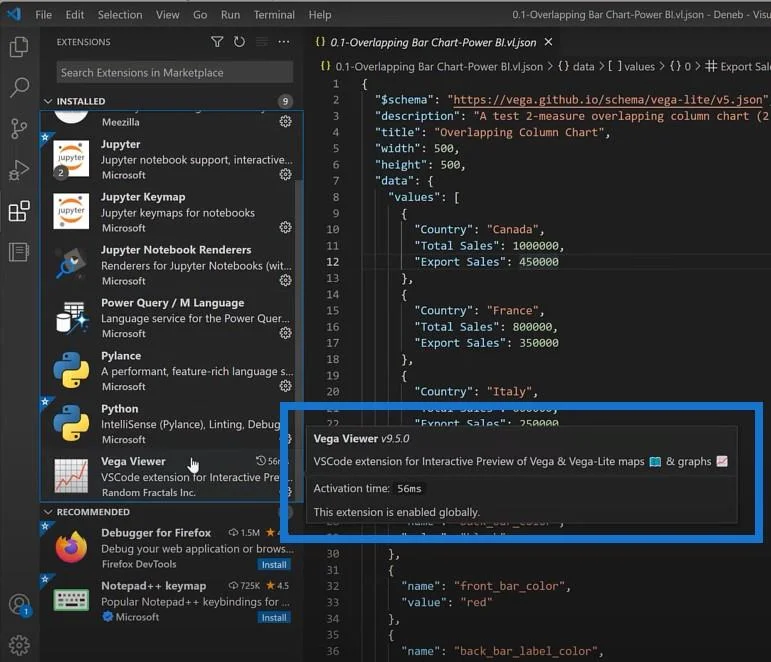The width and height of the screenshot is (771, 662).
Task: Click line number 12 in the gutter
Action: pyautogui.click(x=332, y=262)
